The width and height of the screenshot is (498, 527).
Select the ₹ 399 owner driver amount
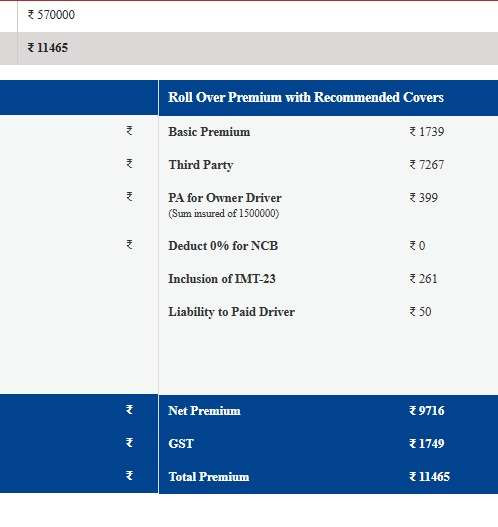tap(423, 198)
